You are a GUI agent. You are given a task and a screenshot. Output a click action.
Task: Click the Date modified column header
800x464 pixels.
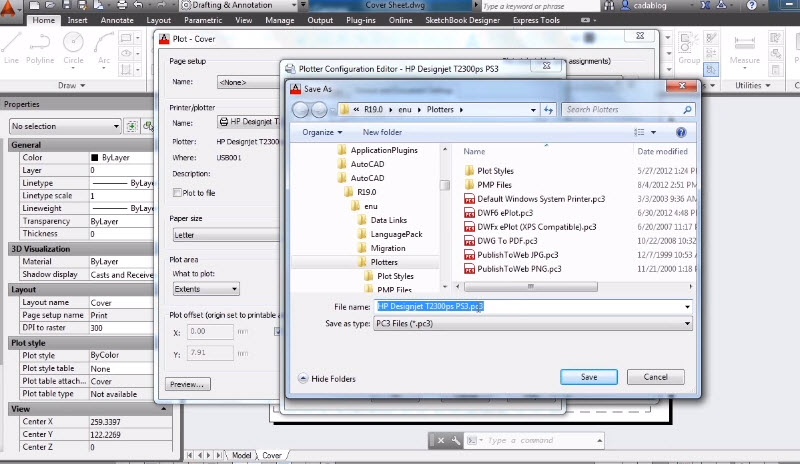pos(662,152)
